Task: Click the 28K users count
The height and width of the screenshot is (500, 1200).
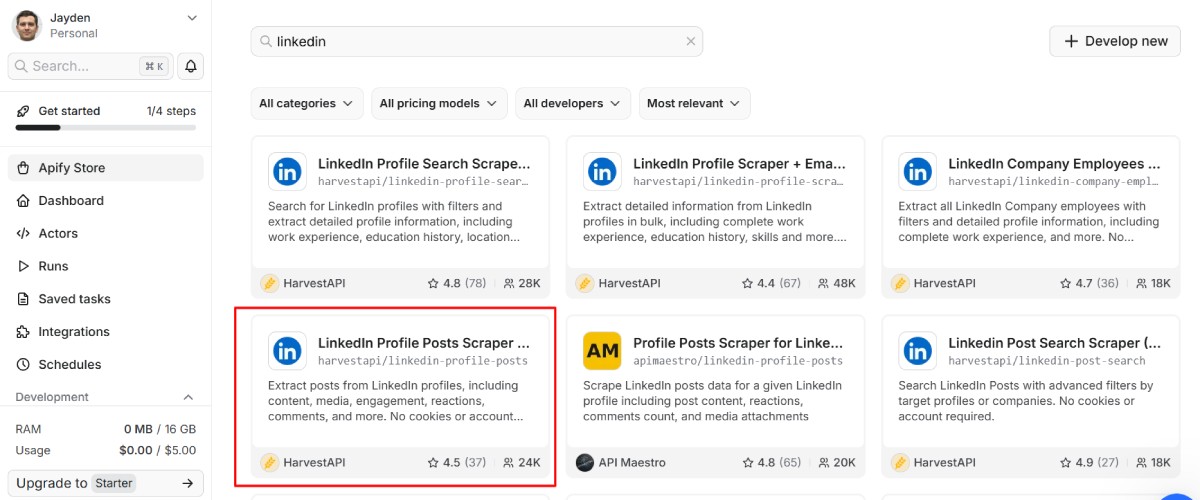Action: (521, 283)
